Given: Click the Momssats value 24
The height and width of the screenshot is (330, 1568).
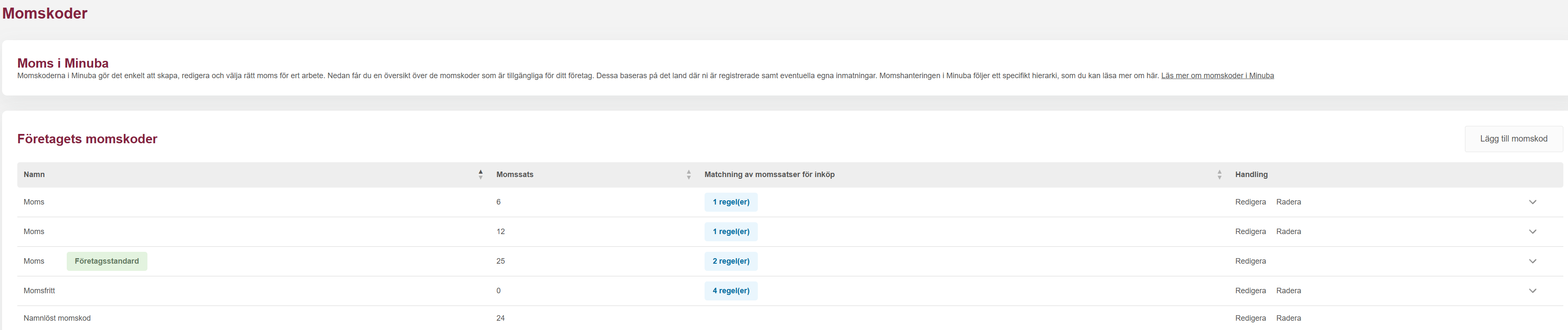Looking at the screenshot, I should pos(500,318).
